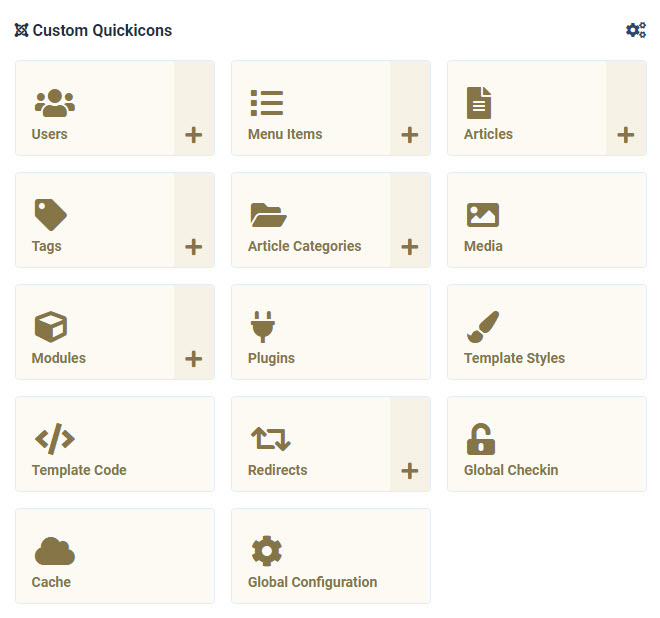This screenshot has width=660, height=618.
Task: Add a new module with plus button
Action: tap(194, 359)
